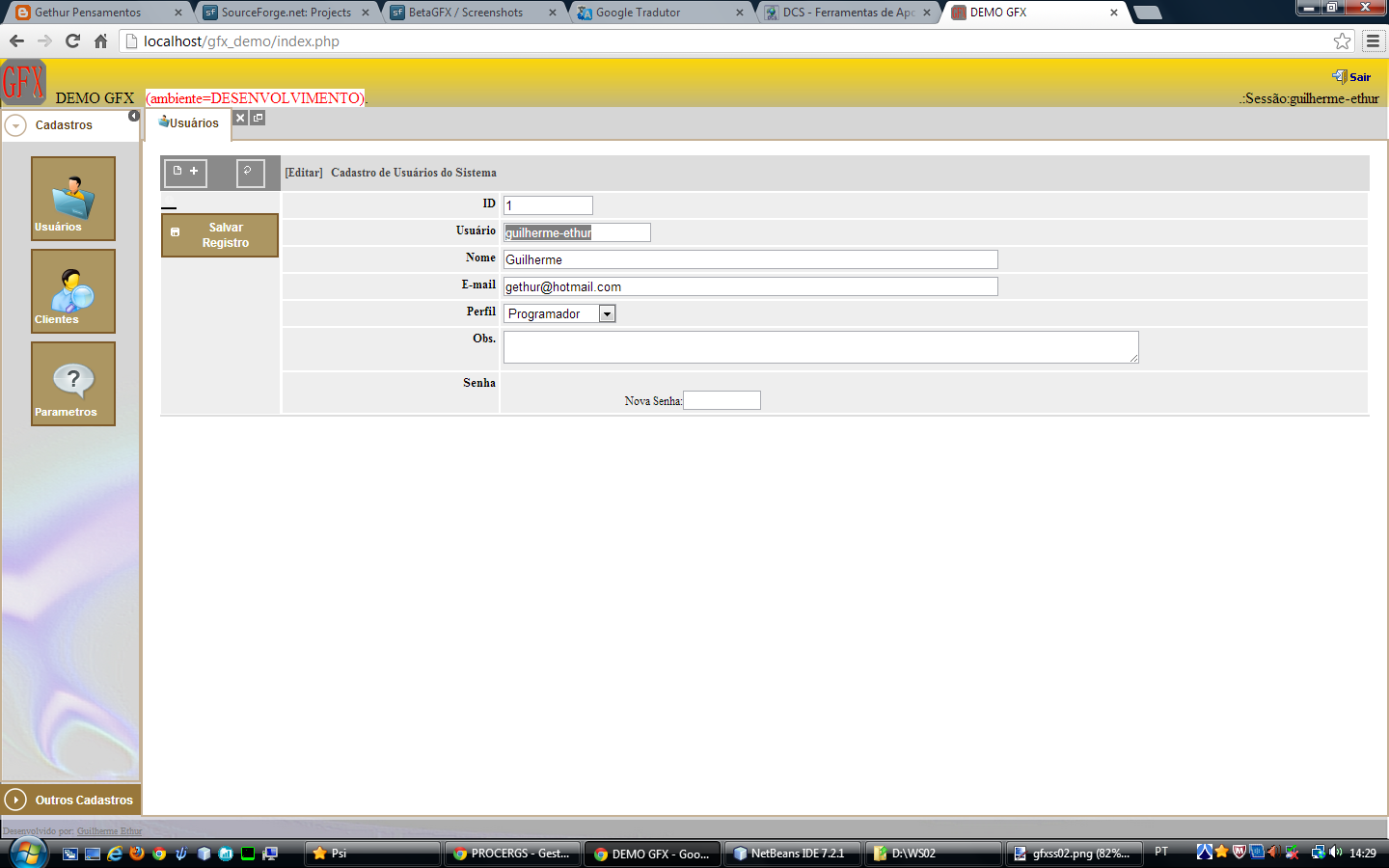The height and width of the screenshot is (868, 1389).
Task: Click the refresh toolbar icon
Action: [x=249, y=172]
